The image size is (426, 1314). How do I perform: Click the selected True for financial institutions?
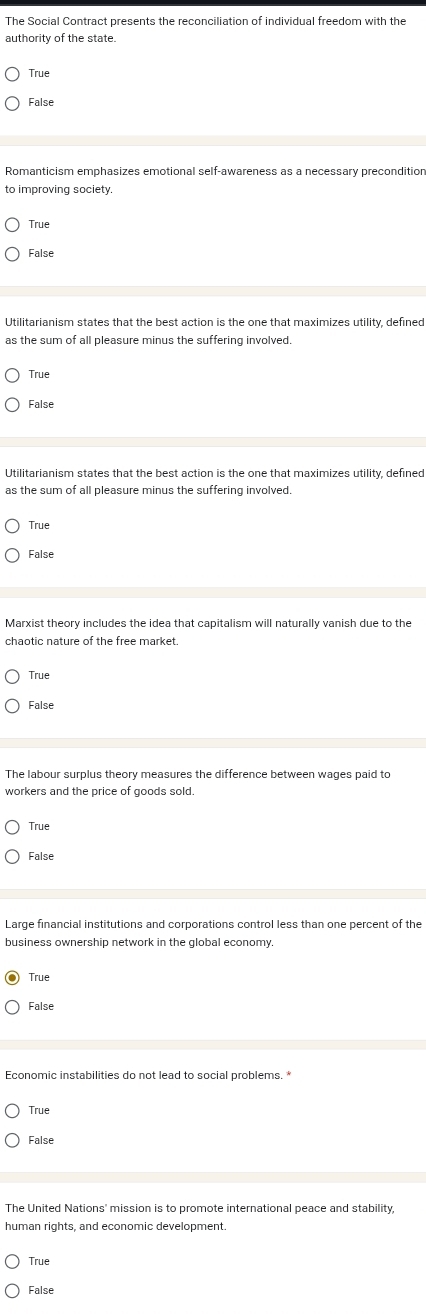pos(13,978)
